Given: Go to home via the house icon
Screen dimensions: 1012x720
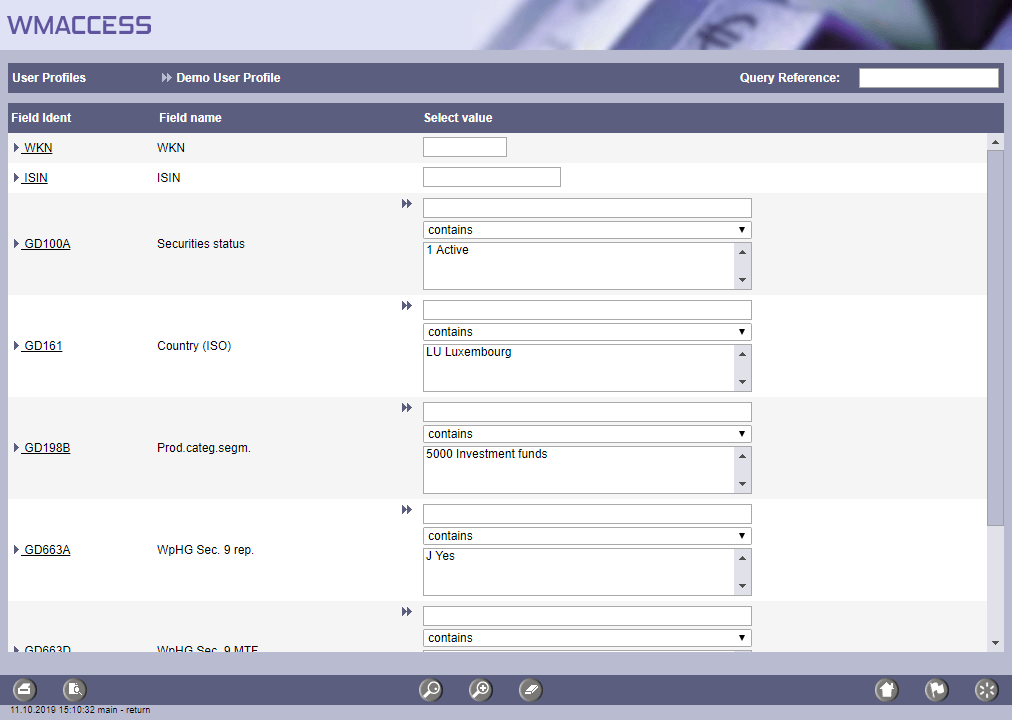Looking at the screenshot, I should tap(887, 690).
